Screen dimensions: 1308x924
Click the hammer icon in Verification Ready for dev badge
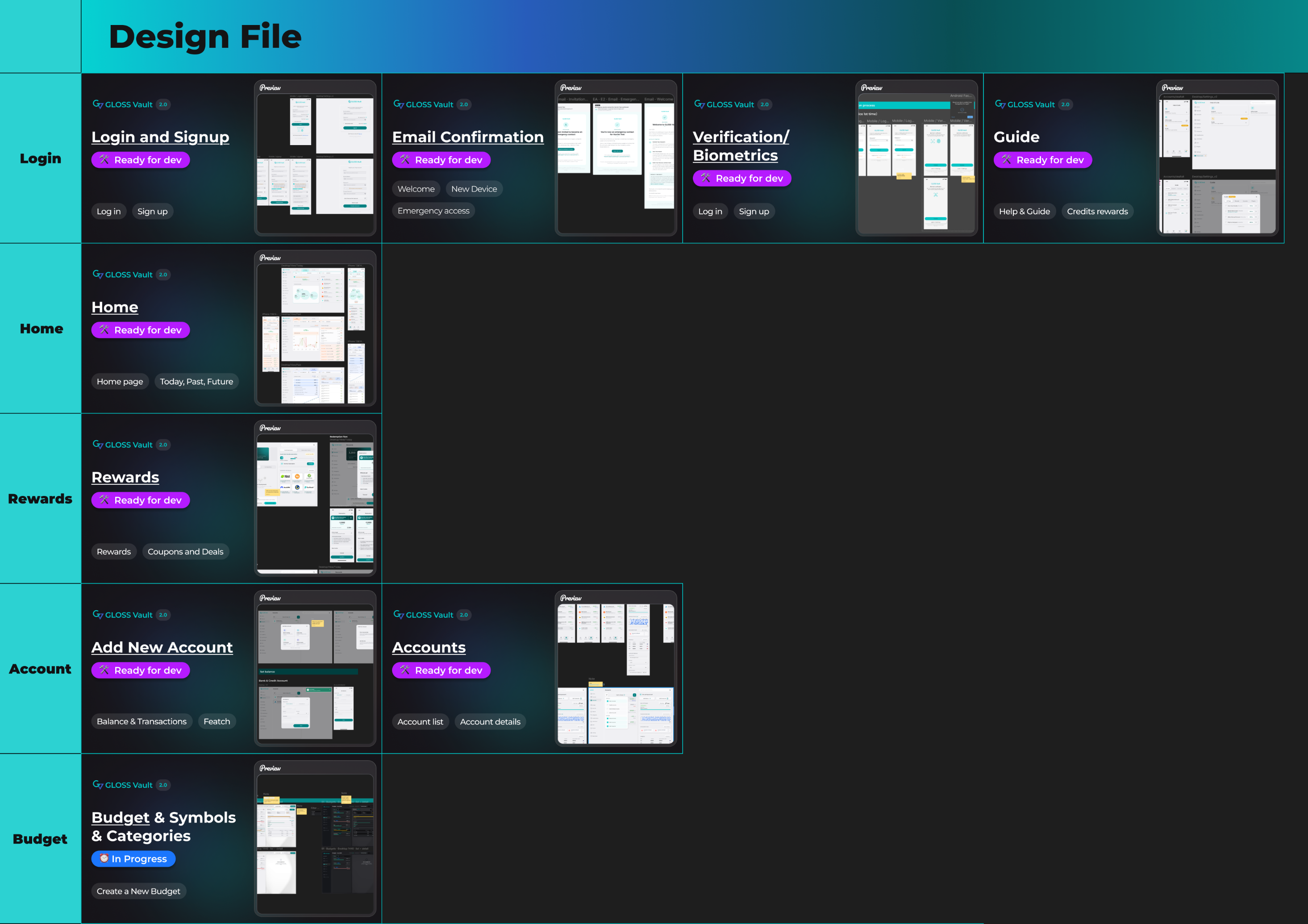point(705,178)
